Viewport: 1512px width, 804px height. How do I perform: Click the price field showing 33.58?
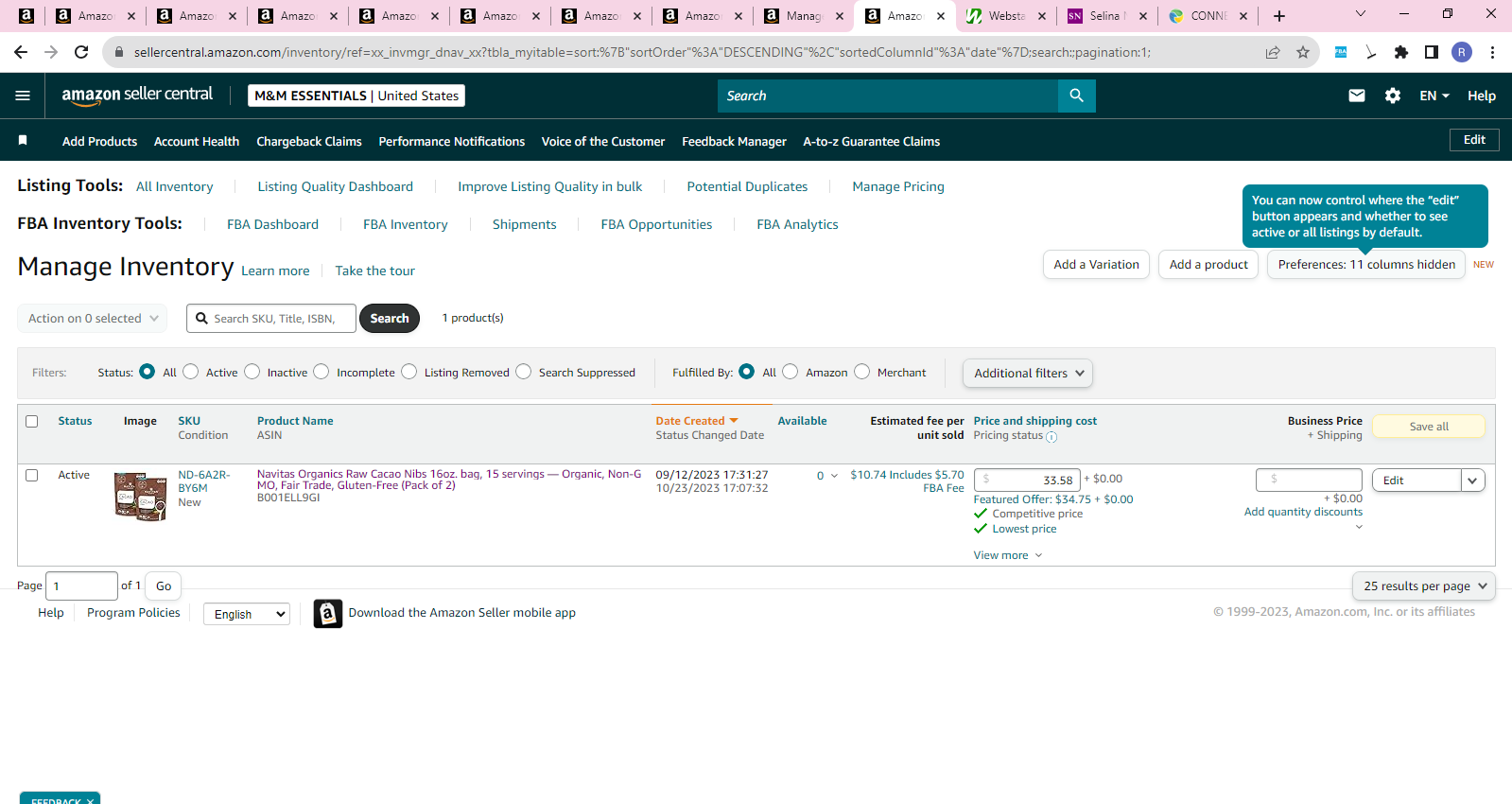[x=1027, y=480]
